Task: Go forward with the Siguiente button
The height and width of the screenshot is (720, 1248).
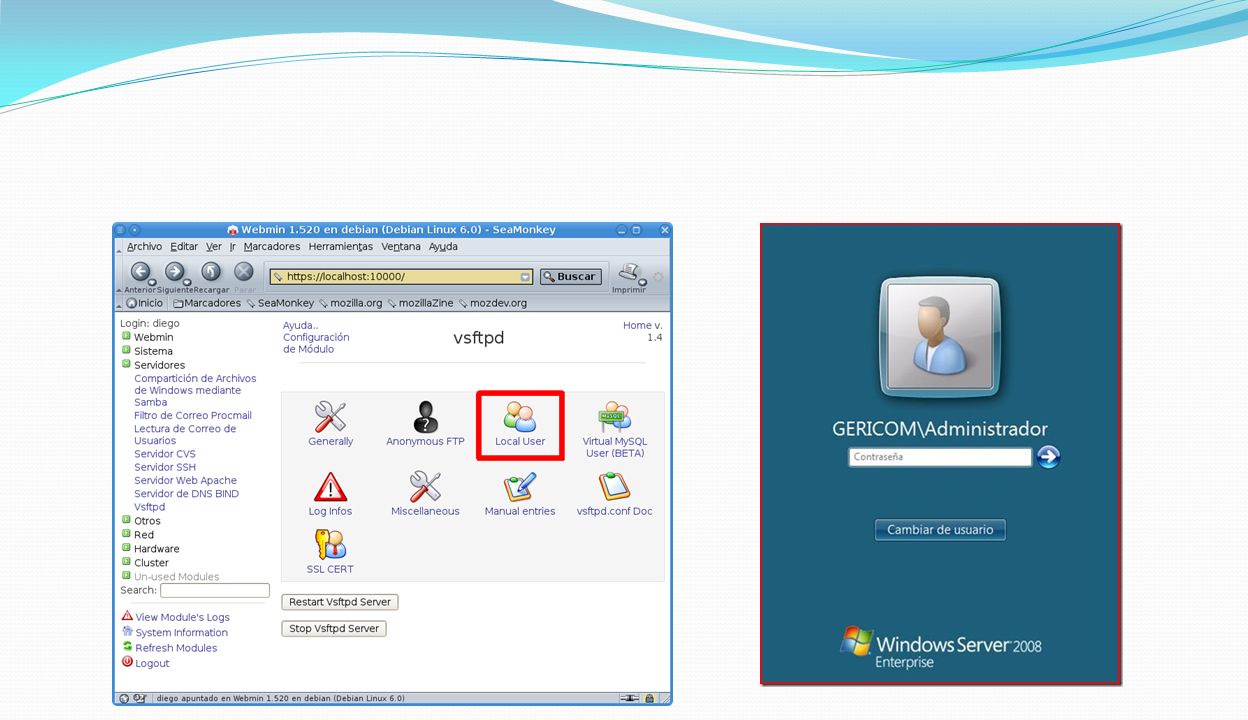Action: pyautogui.click(x=175, y=273)
